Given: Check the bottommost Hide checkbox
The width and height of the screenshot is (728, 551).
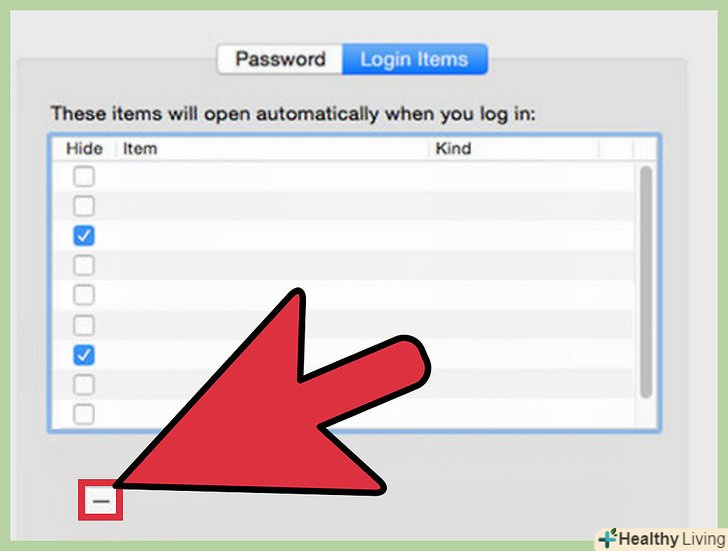Looking at the screenshot, I should click(84, 415).
